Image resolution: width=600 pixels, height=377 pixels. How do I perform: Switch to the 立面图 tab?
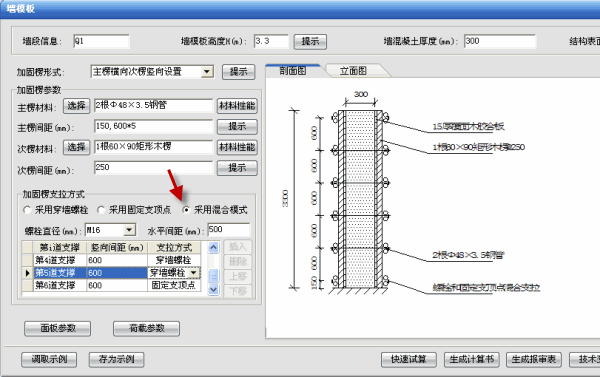353,70
